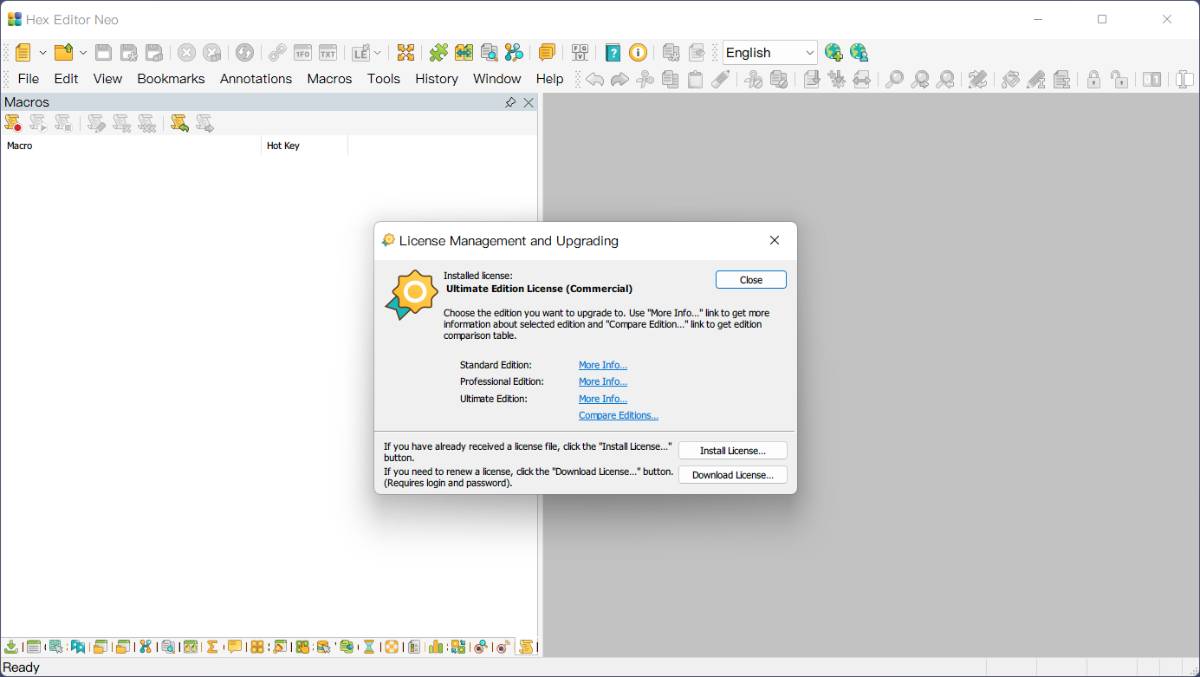
Task: Click the orange info circle icon
Action: click(x=638, y=53)
